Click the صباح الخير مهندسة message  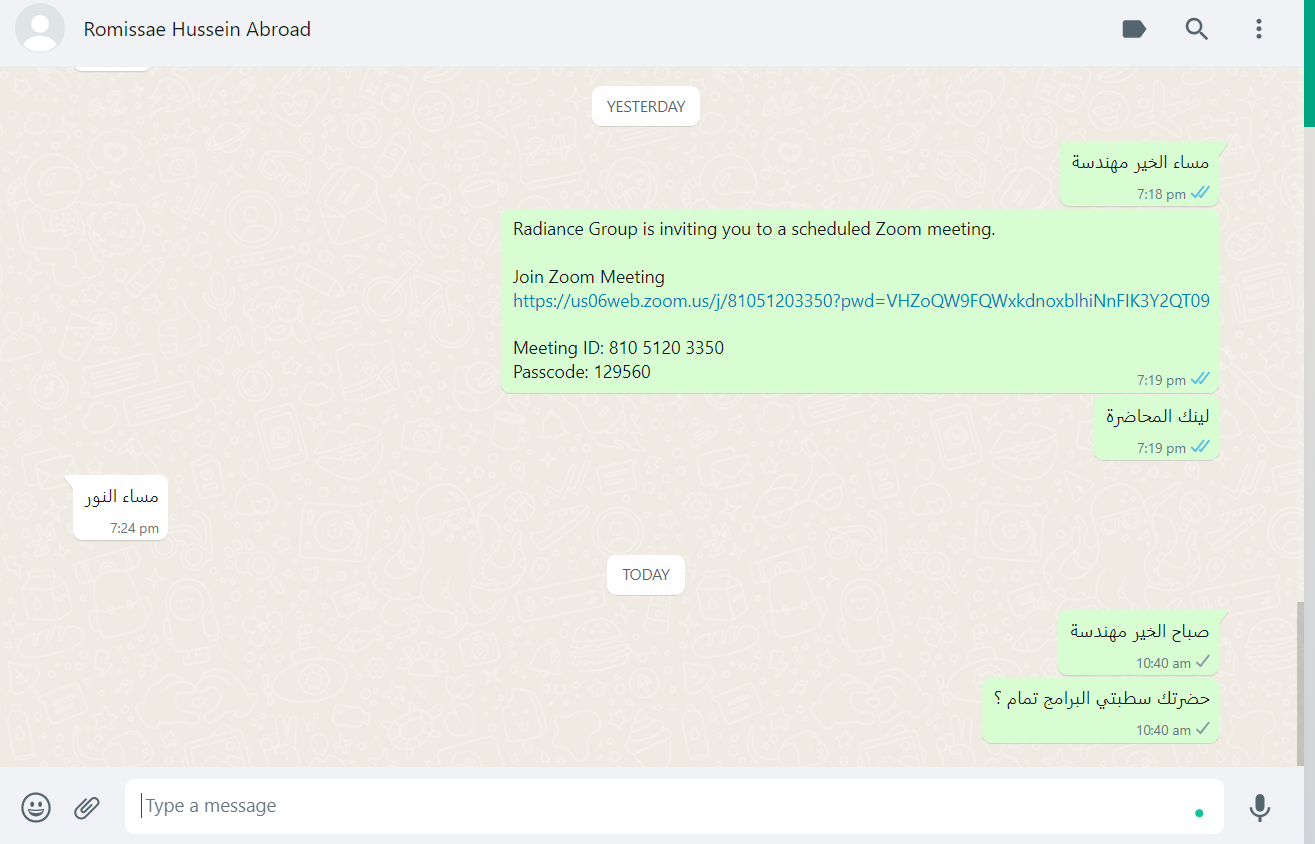(1139, 643)
